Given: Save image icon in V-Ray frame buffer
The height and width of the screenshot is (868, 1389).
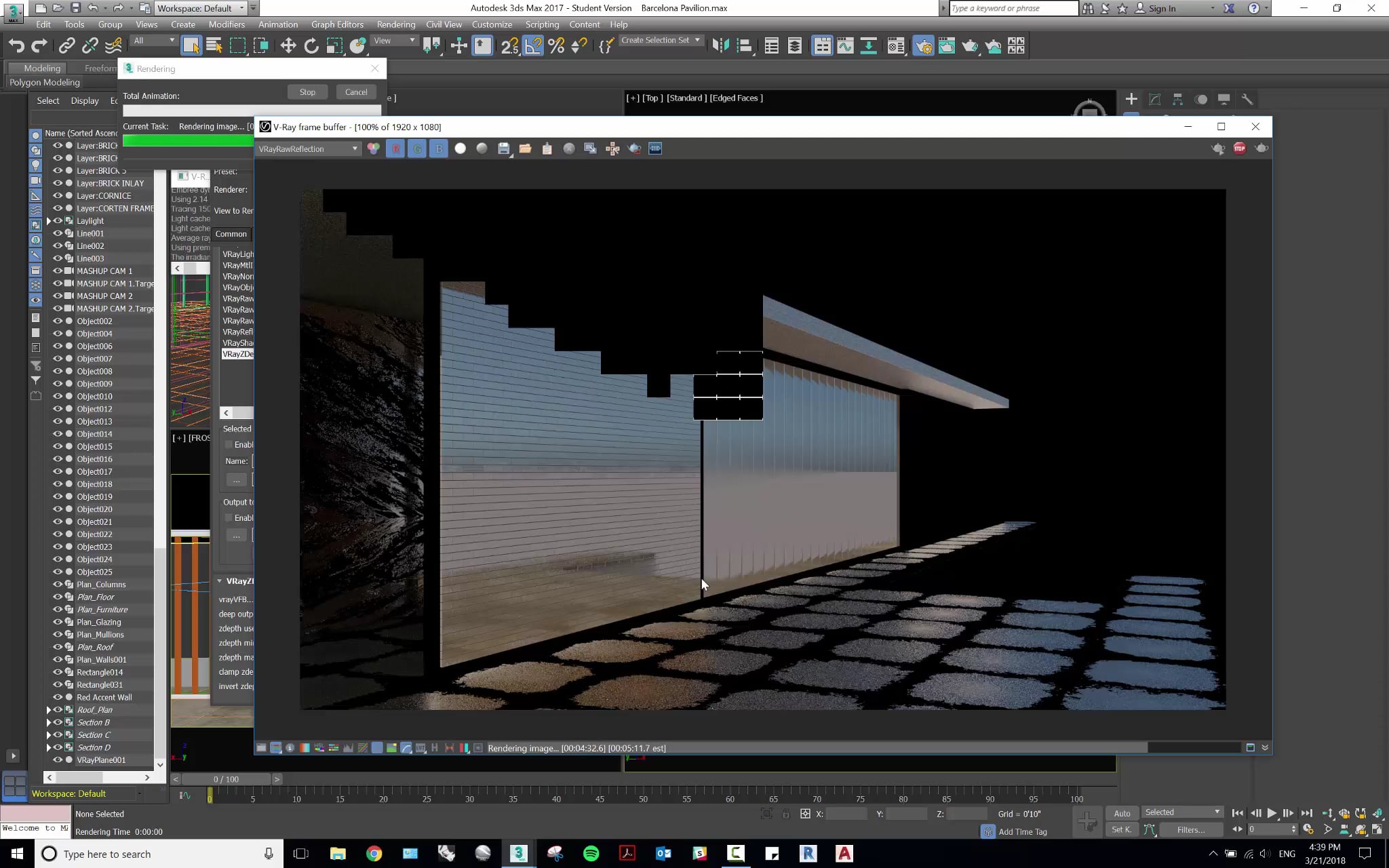Looking at the screenshot, I should pos(503,149).
